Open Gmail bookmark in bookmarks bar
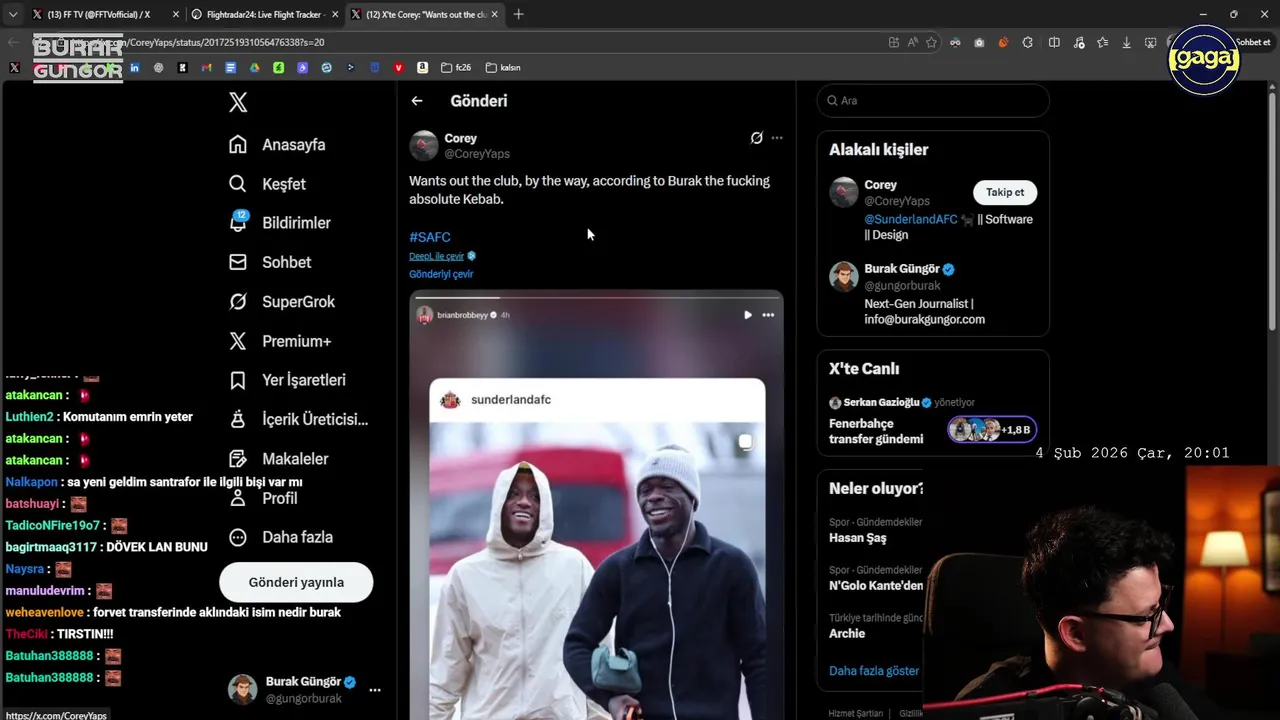 206,68
